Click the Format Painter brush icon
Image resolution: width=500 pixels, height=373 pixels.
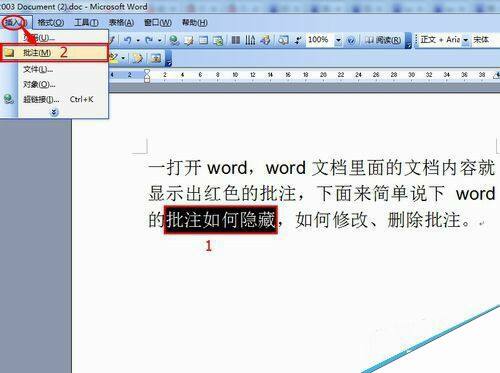(112, 40)
